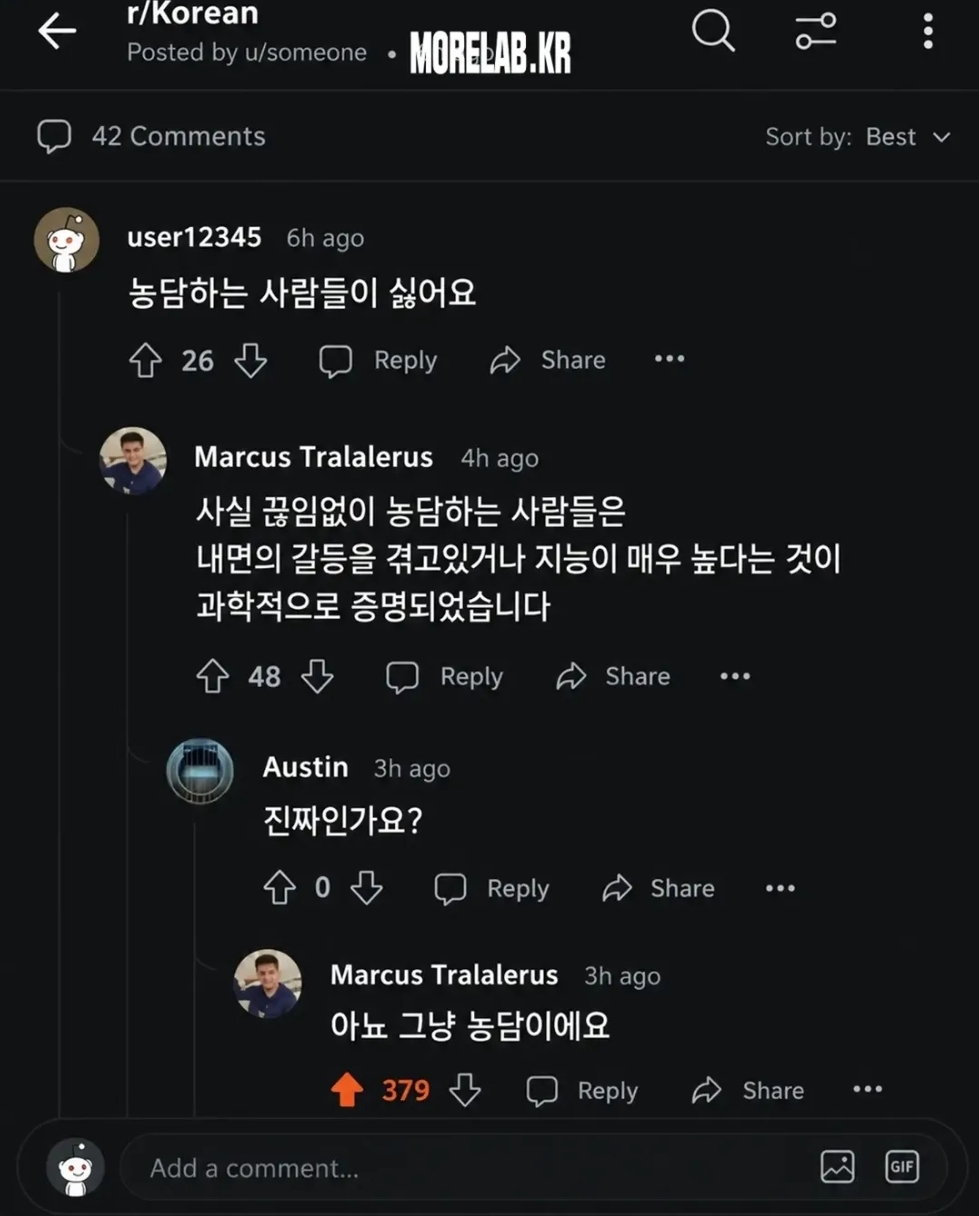The width and height of the screenshot is (979, 1216).
Task: Expand the Sort by: Best dropdown
Action: point(858,137)
